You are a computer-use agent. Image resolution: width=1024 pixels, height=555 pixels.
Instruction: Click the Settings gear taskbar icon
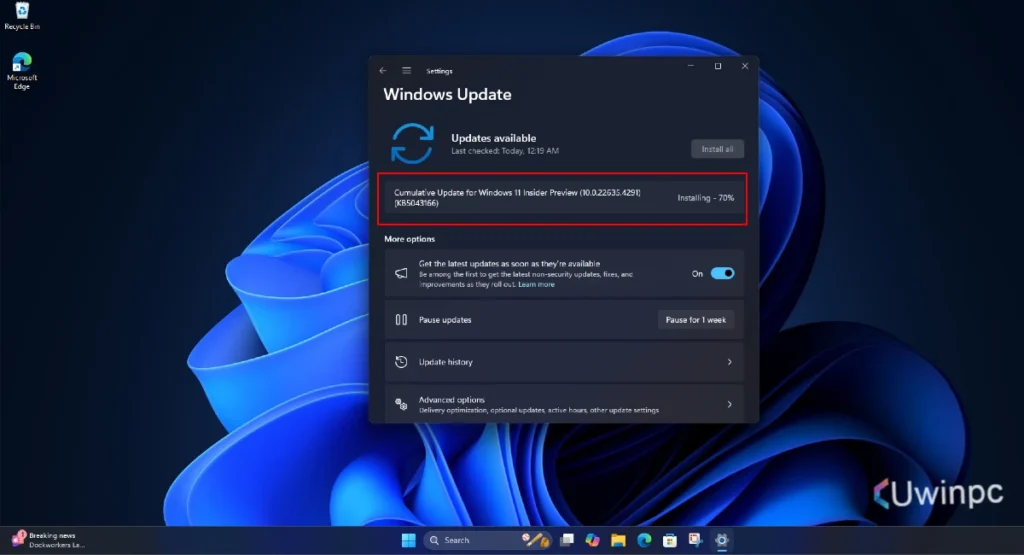pos(721,540)
